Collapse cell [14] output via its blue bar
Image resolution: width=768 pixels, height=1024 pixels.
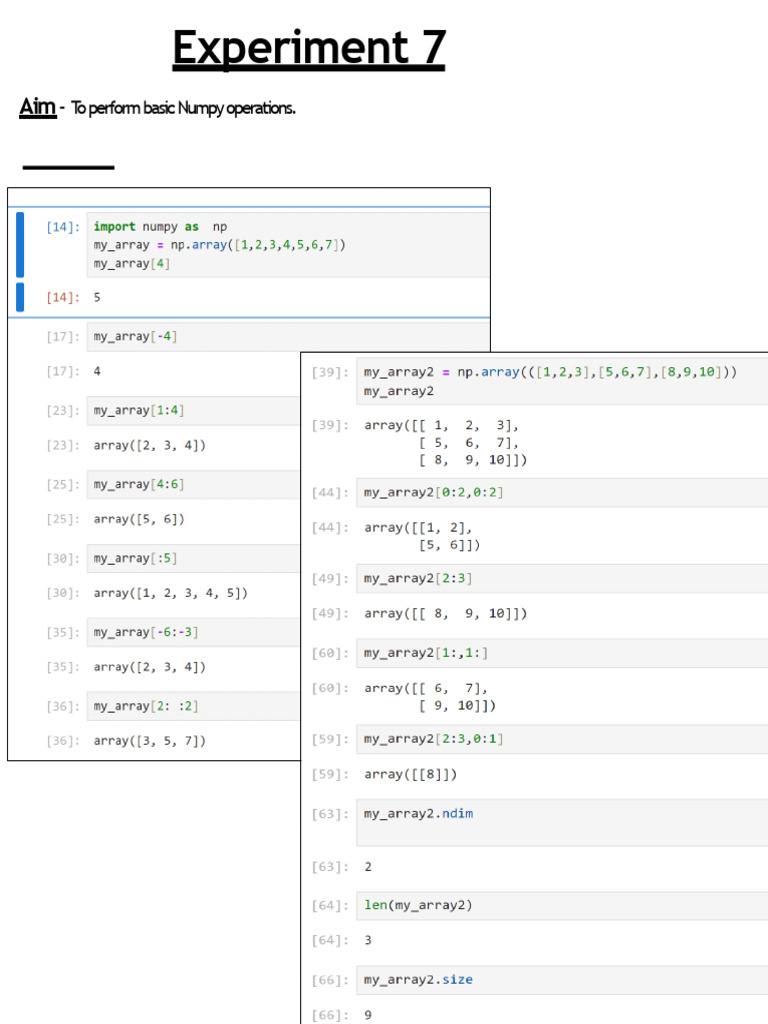click(x=20, y=297)
